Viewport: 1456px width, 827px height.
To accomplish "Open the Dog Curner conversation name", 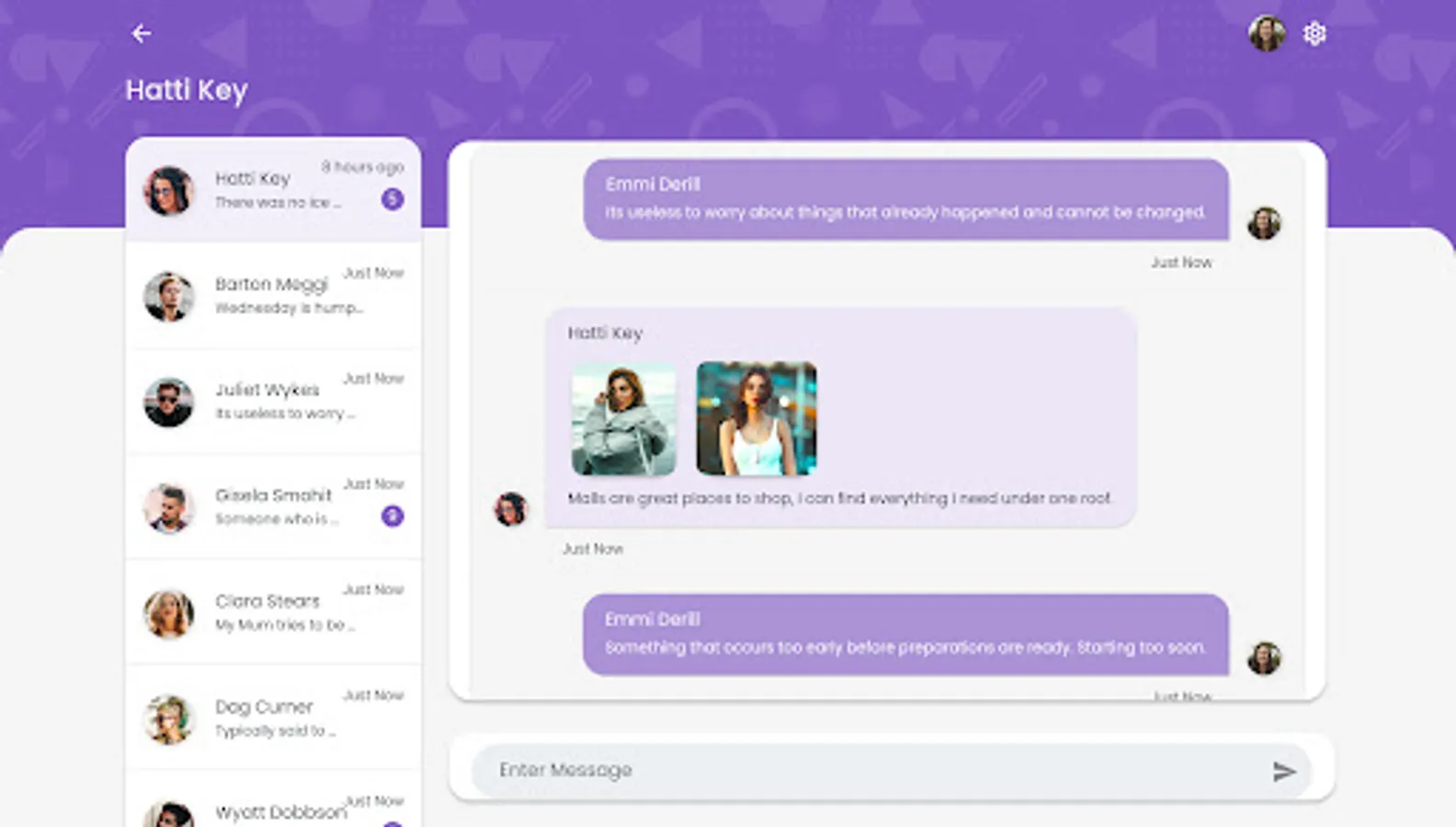I will (x=264, y=707).
